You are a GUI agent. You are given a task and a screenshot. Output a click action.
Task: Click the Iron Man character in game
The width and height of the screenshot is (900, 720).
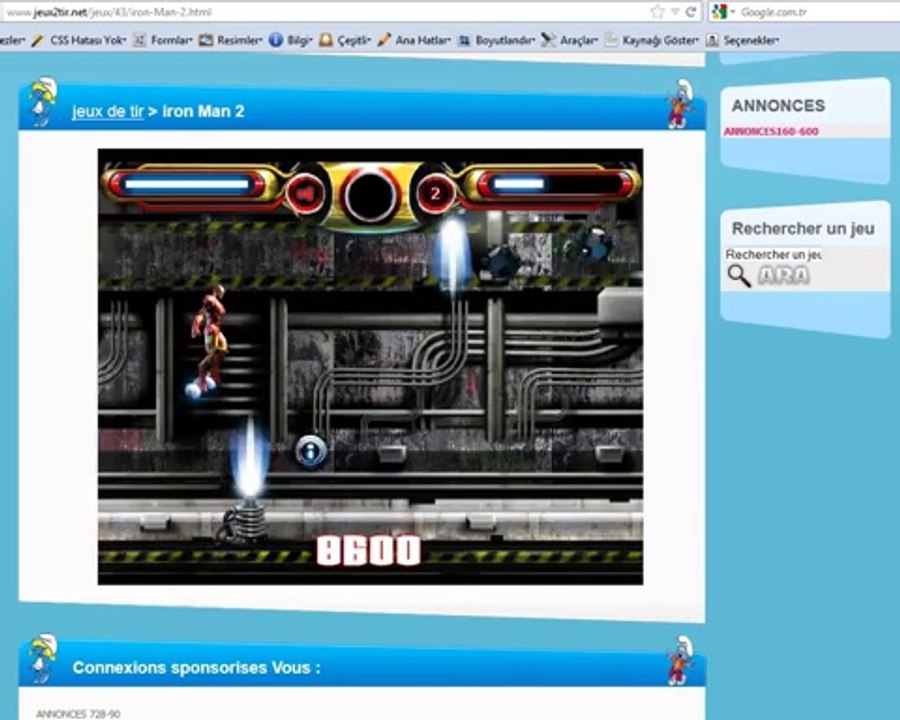click(208, 340)
